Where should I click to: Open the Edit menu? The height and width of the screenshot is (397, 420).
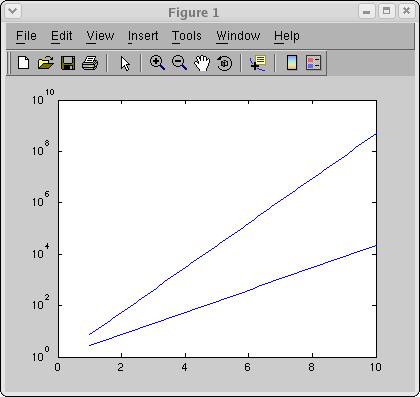point(62,36)
